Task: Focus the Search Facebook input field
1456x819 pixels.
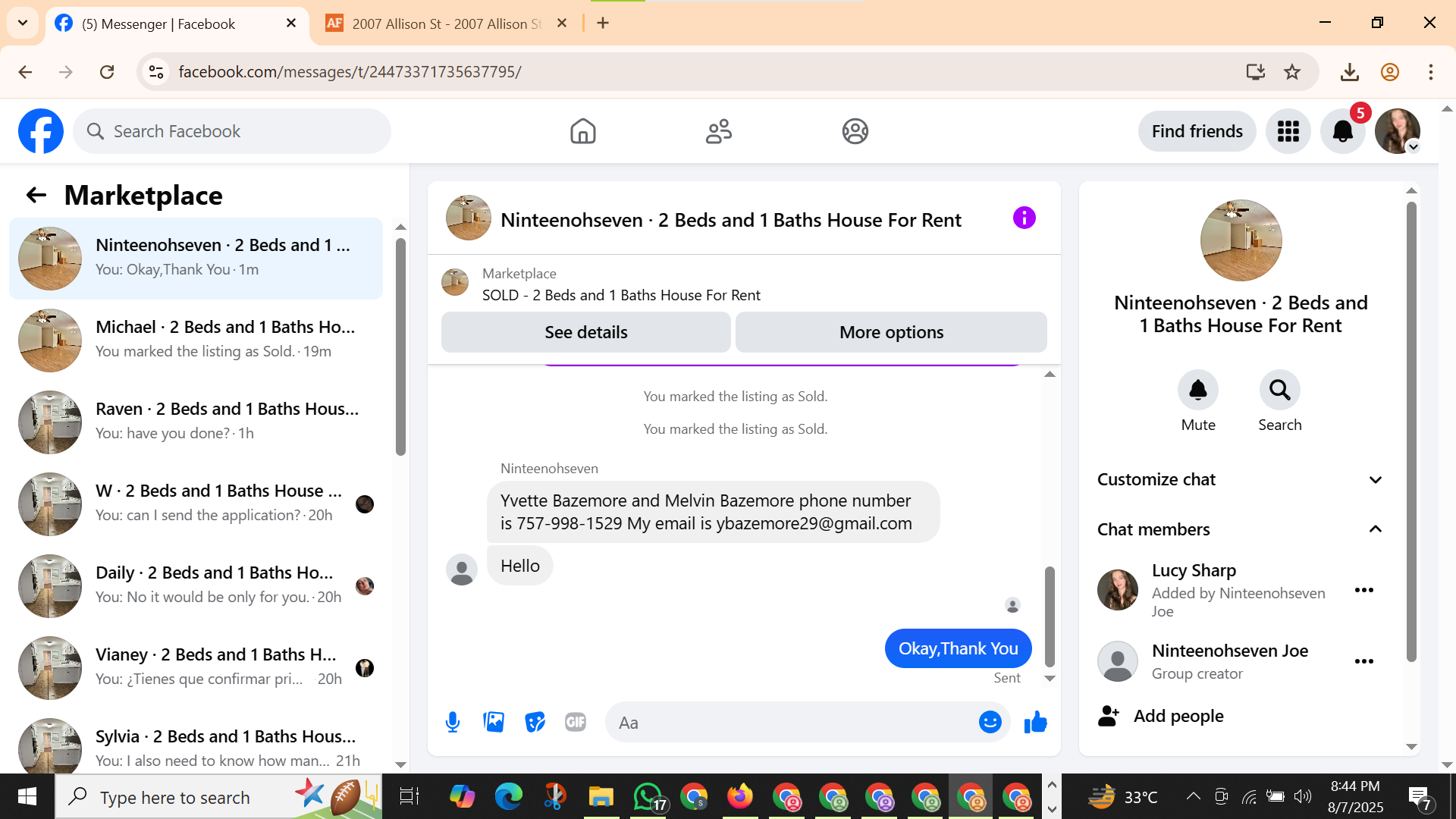Action: [x=232, y=131]
